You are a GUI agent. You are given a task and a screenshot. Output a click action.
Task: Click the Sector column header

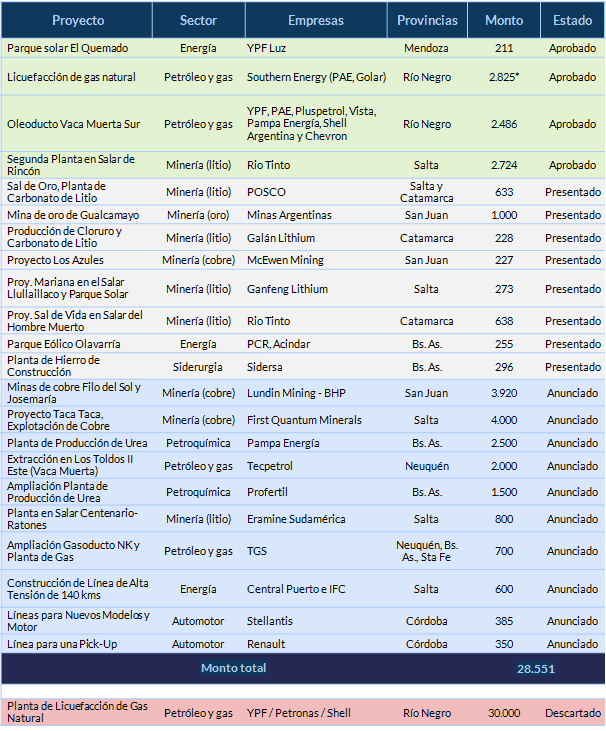(x=199, y=20)
